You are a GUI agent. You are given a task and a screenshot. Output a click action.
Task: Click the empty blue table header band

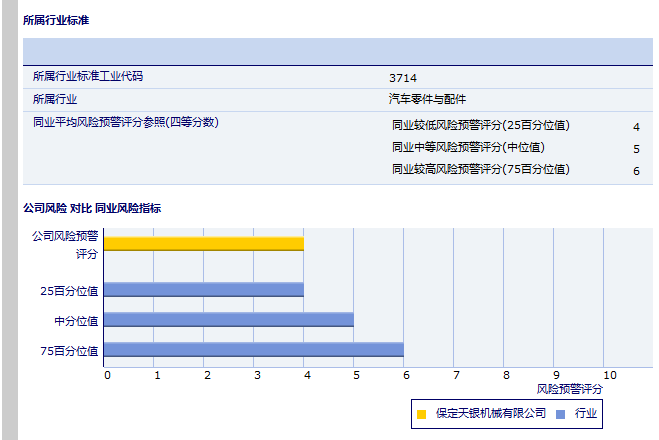click(x=337, y=52)
